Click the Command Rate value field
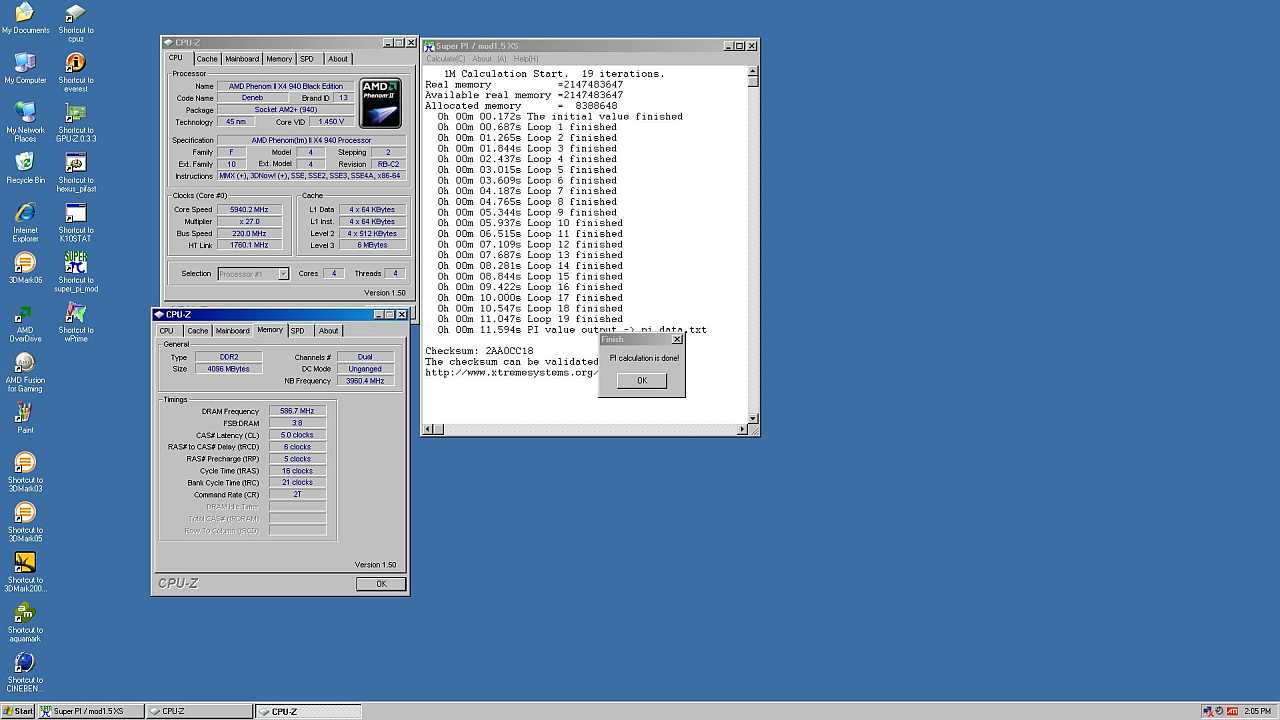Image resolution: width=1280 pixels, height=720 pixels. pyautogui.click(x=298, y=495)
